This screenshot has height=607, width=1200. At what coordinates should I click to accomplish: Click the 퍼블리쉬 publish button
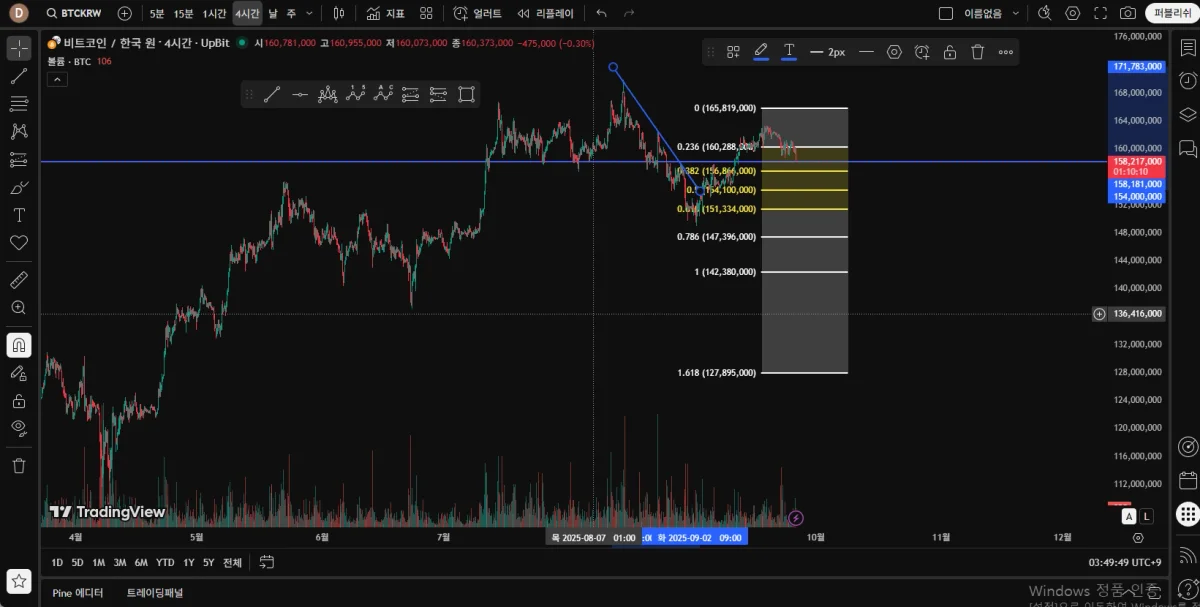click(1170, 13)
